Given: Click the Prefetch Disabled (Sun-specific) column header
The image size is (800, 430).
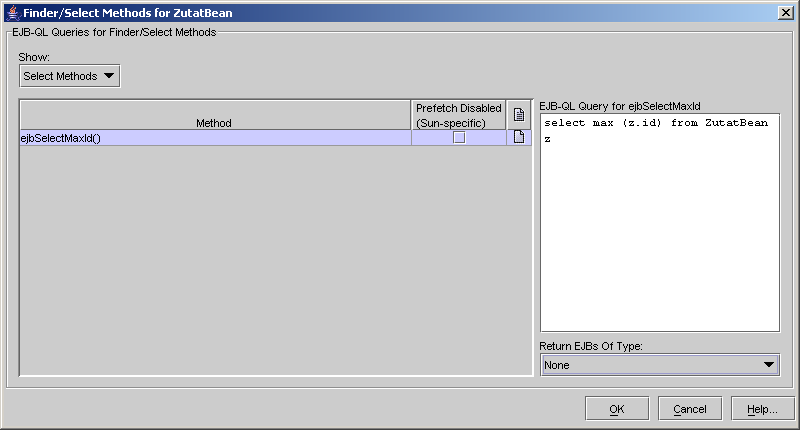Looking at the screenshot, I should tap(459, 115).
